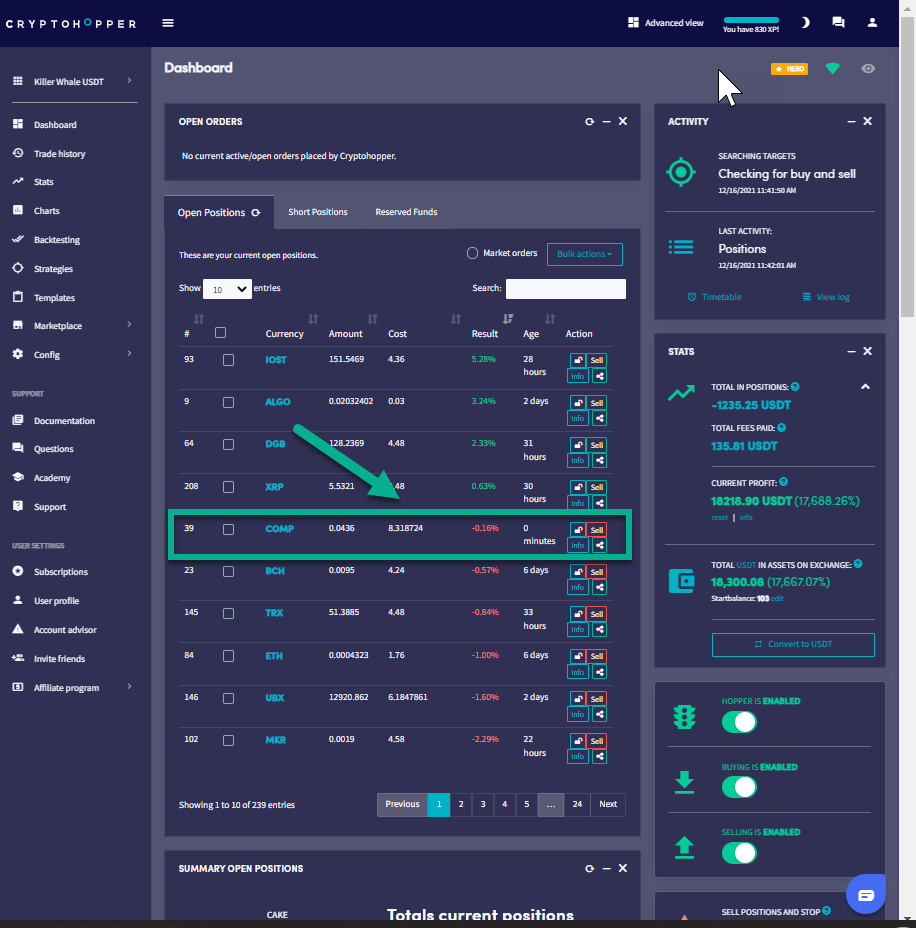This screenshot has height=928, width=916.
Task: Refresh the Open Orders panel
Action: [x=589, y=121]
